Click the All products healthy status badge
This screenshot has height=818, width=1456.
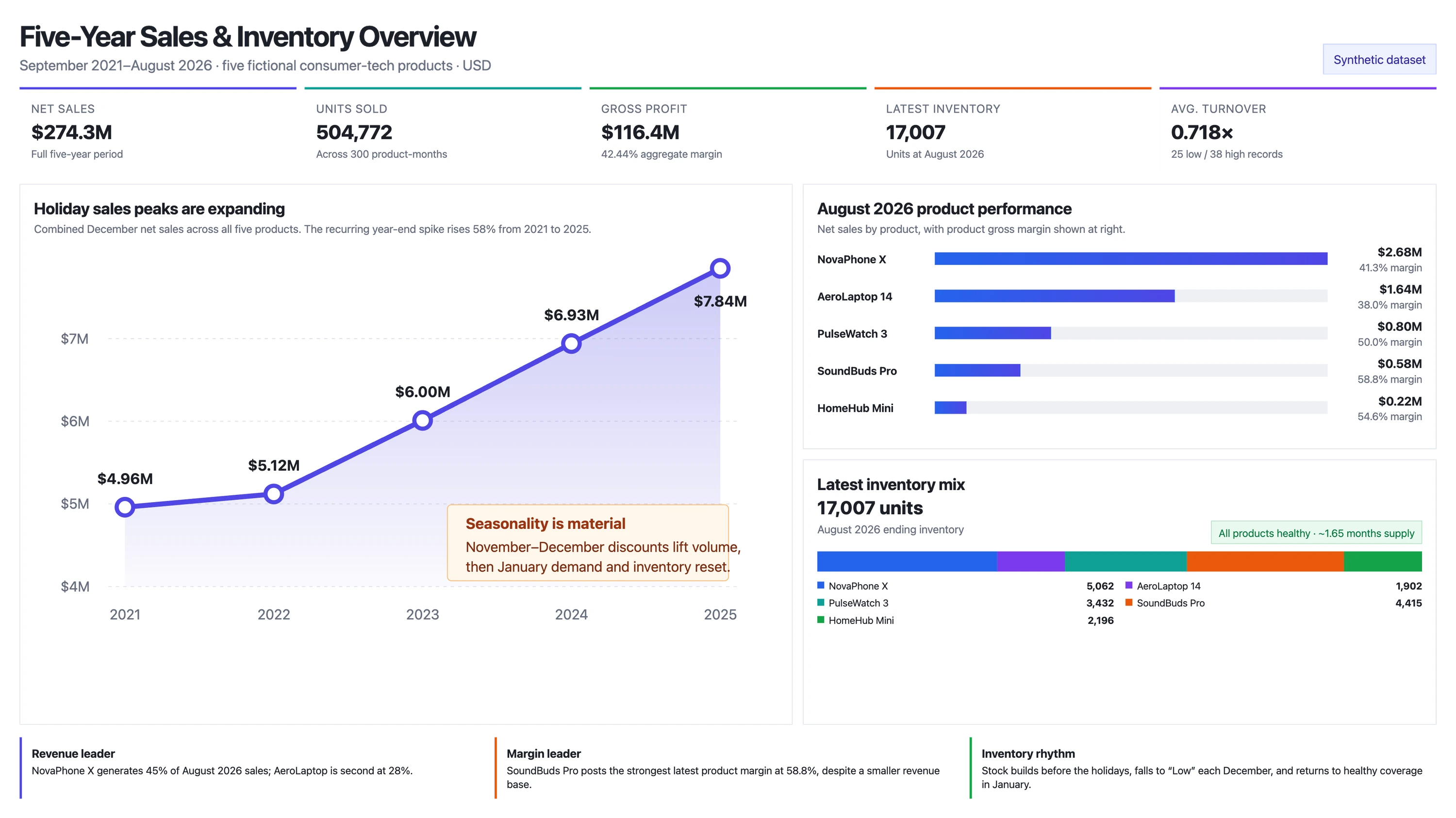pyautogui.click(x=1316, y=533)
